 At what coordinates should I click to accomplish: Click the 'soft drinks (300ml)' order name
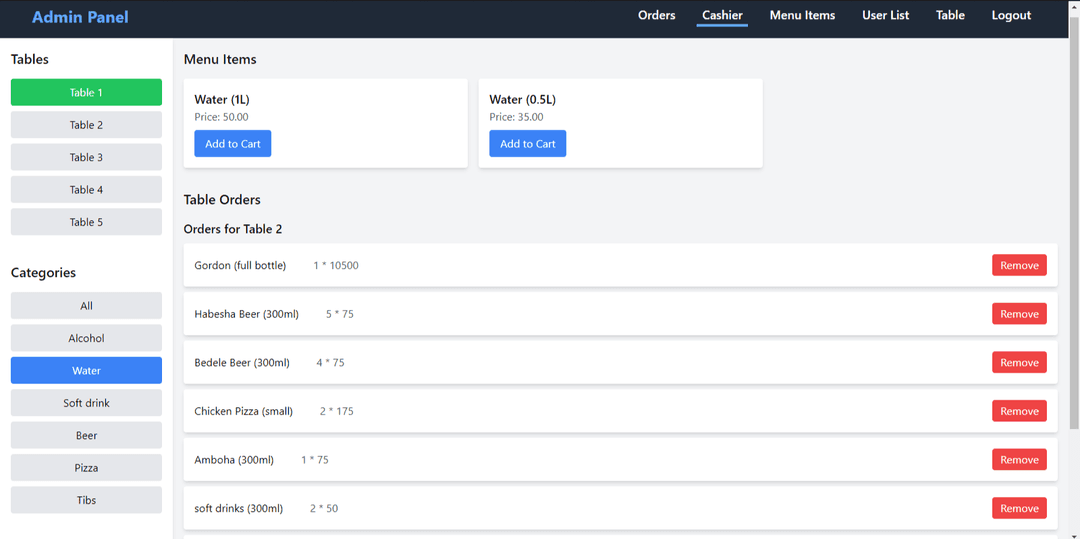click(x=238, y=508)
